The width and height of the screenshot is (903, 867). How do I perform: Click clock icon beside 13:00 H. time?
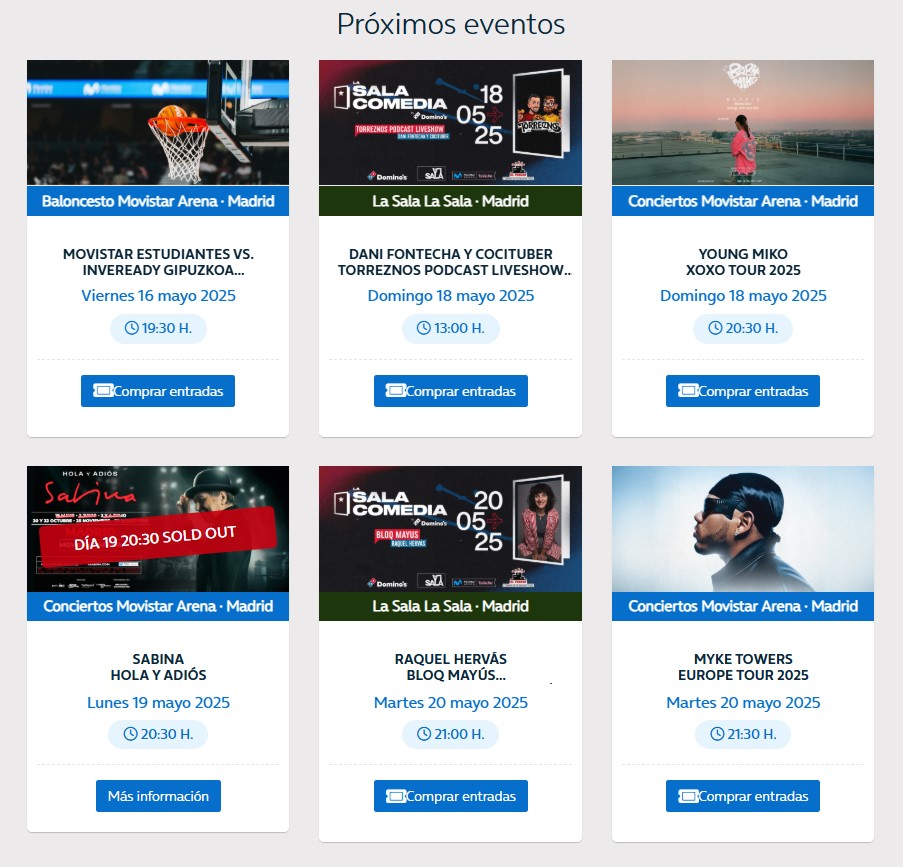pyautogui.click(x=424, y=328)
